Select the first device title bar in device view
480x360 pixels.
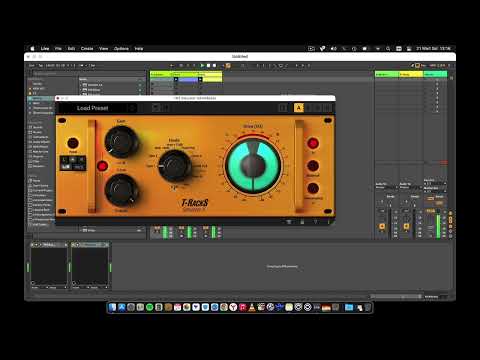pyautogui.click(x=49, y=245)
